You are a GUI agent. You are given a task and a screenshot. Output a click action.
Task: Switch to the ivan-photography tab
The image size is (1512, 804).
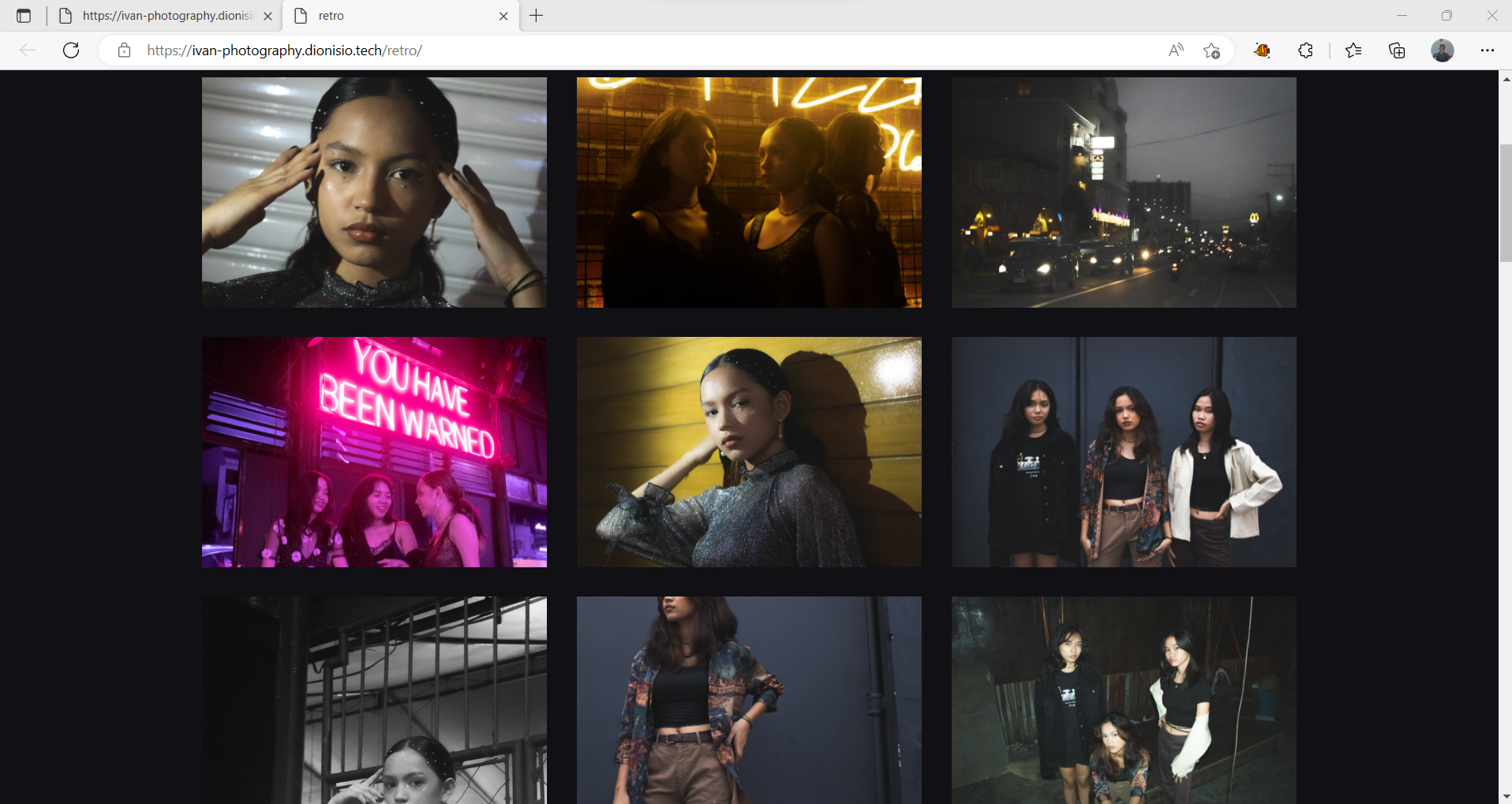click(167, 16)
